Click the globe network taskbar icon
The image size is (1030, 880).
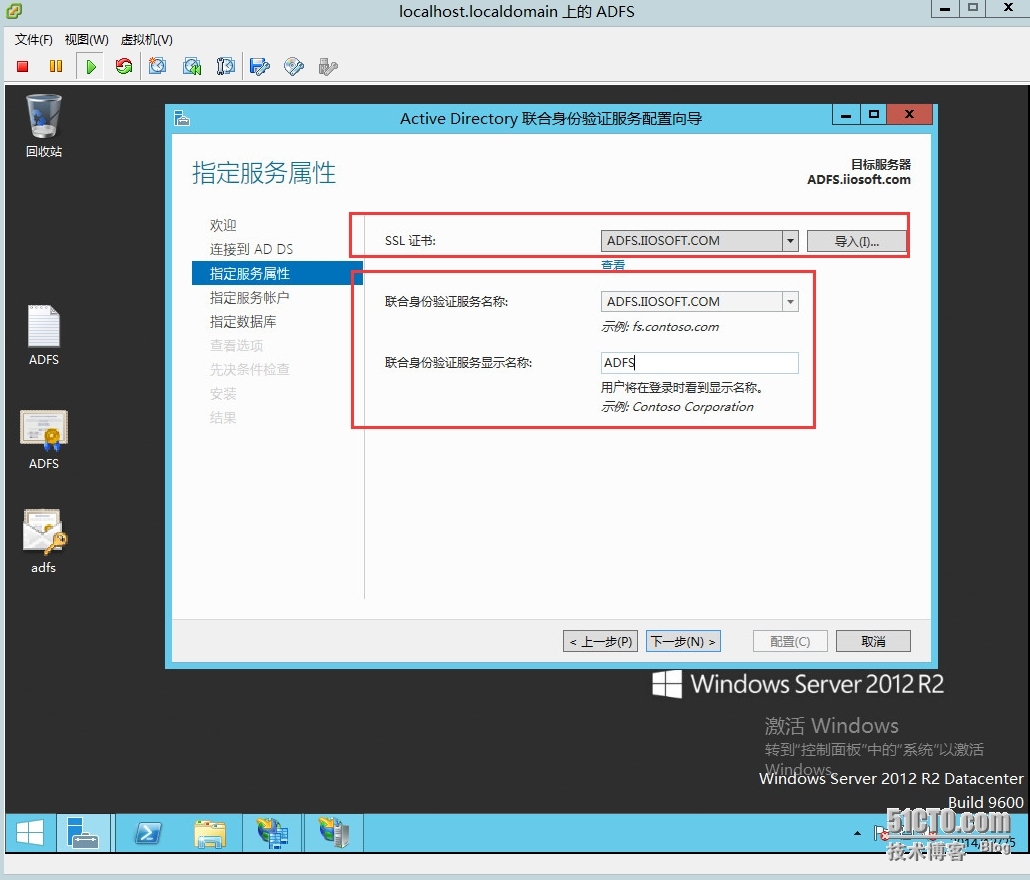pos(273,833)
